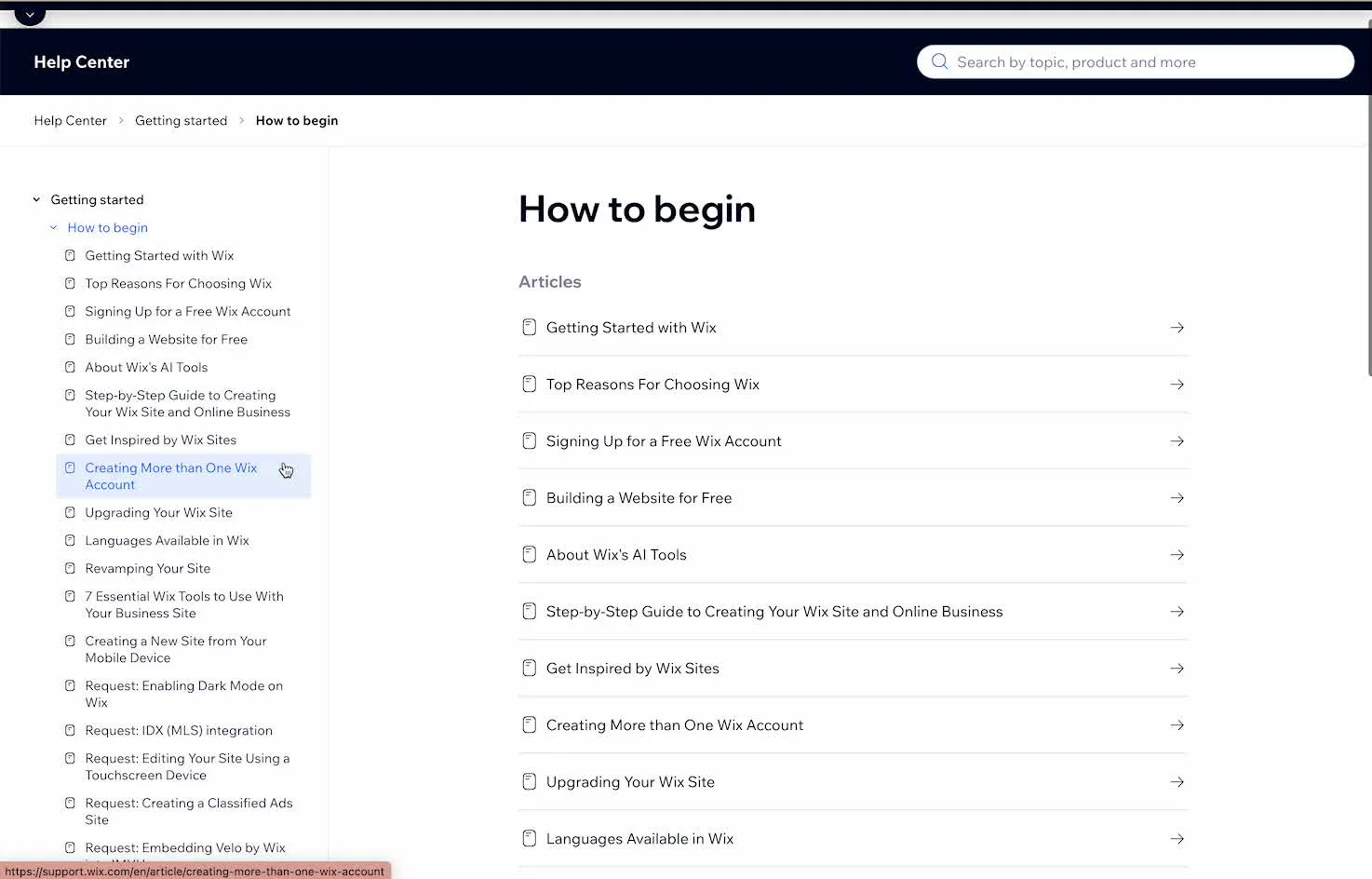Collapse the How to begin sidebar subsection
Viewport: 1372px width, 879px height.
tap(53, 227)
